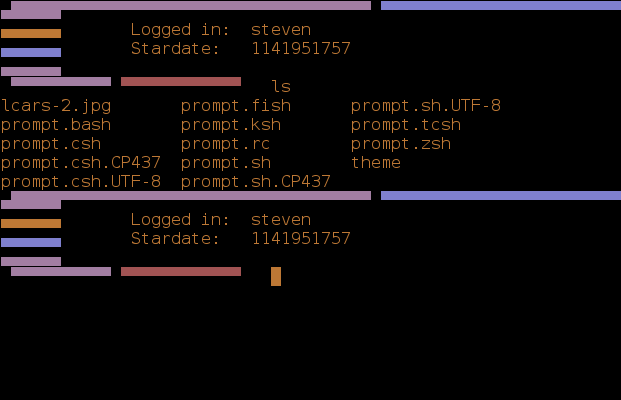Select prompt.bash in the listing

point(56,125)
